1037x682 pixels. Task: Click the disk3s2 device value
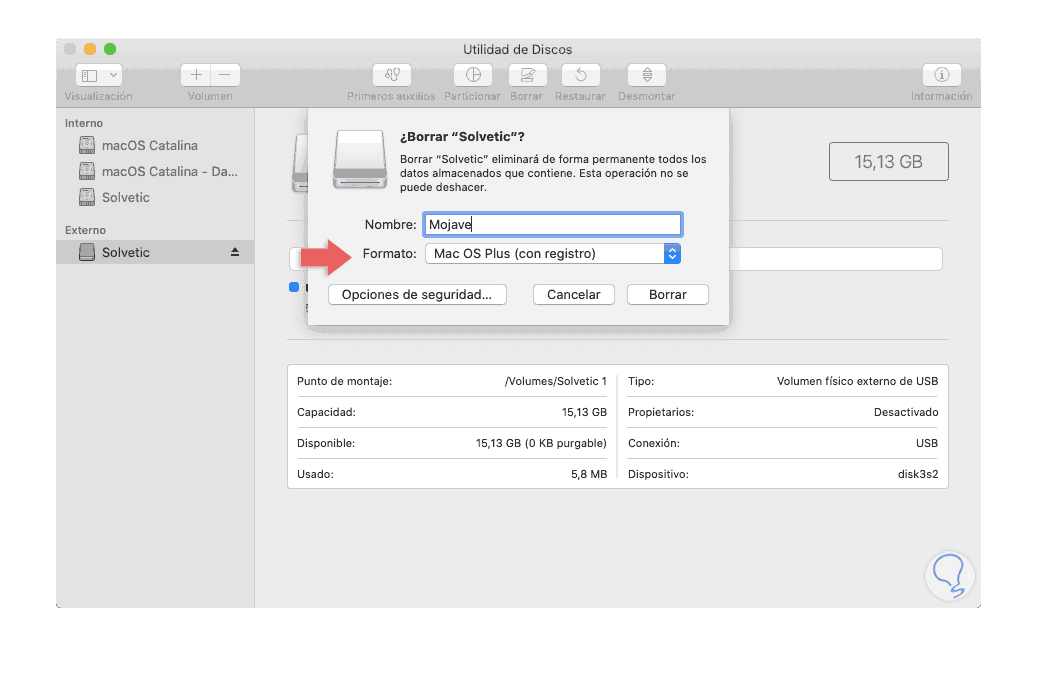coord(918,474)
